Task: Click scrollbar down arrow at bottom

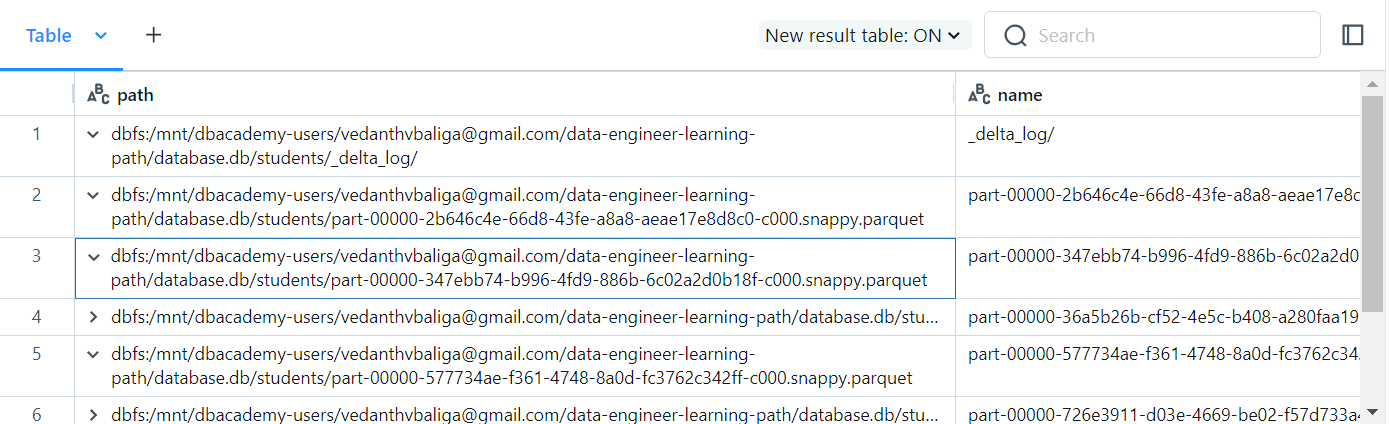Action: pos(1373,411)
